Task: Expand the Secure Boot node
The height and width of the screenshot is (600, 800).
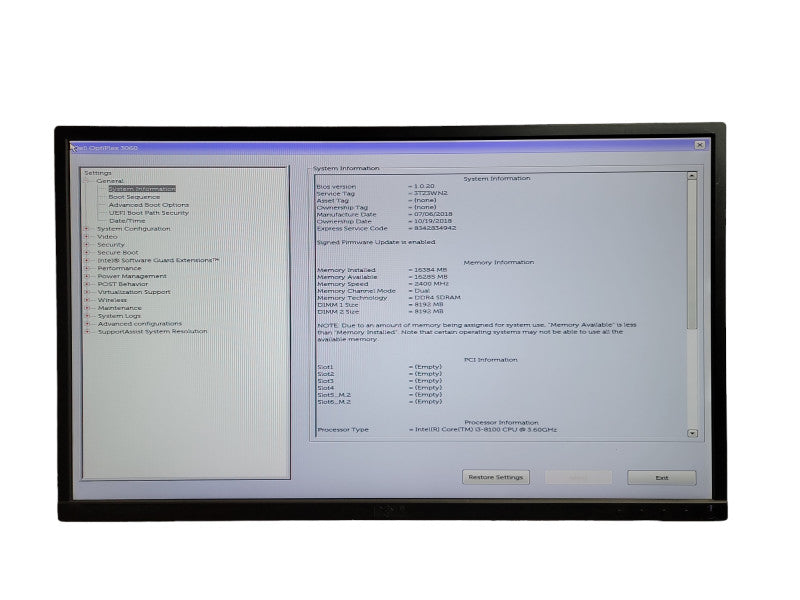Action: (x=87, y=253)
